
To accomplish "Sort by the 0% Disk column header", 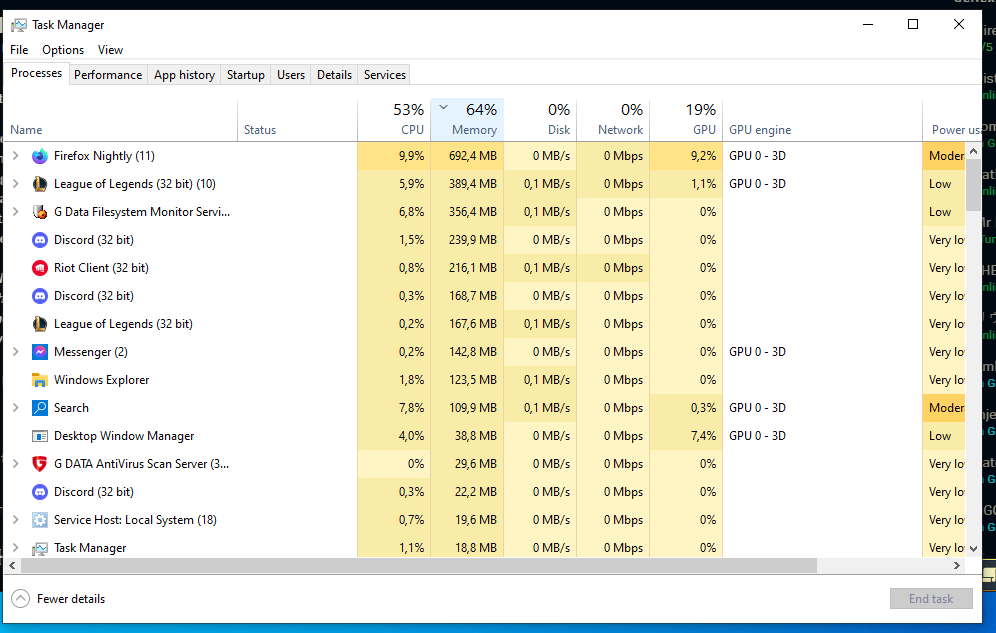I will pyautogui.click(x=541, y=121).
